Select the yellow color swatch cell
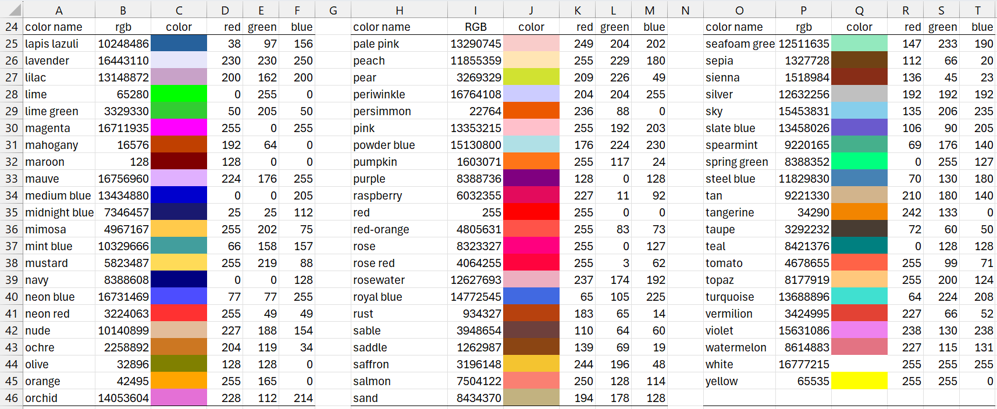 860,381
